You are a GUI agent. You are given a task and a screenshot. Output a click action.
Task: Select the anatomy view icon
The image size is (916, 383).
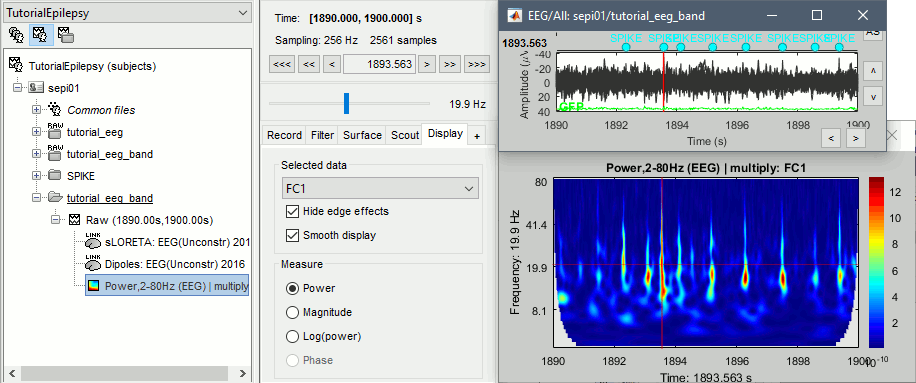[16, 35]
